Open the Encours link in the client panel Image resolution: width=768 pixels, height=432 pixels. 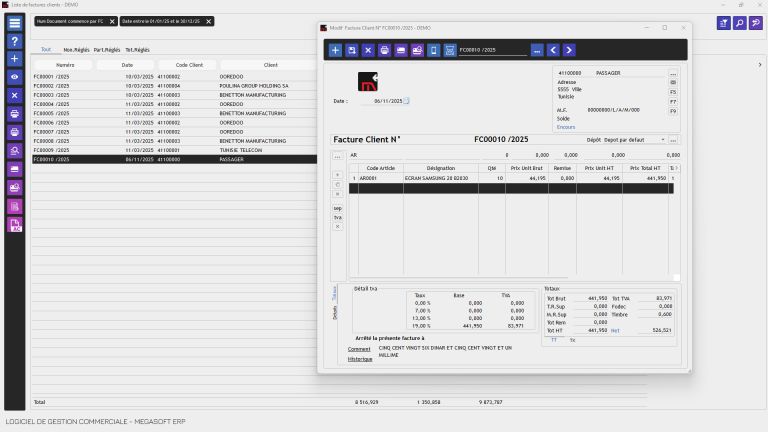(x=566, y=127)
